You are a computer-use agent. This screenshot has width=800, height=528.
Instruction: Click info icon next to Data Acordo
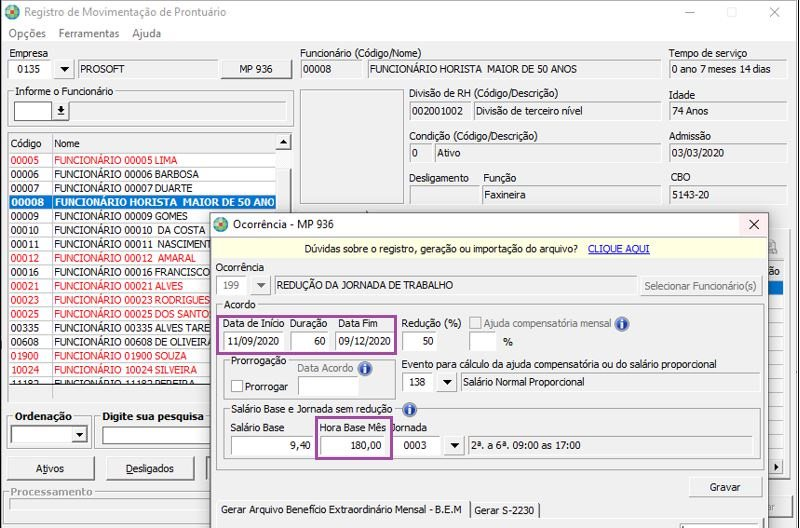tap(364, 368)
